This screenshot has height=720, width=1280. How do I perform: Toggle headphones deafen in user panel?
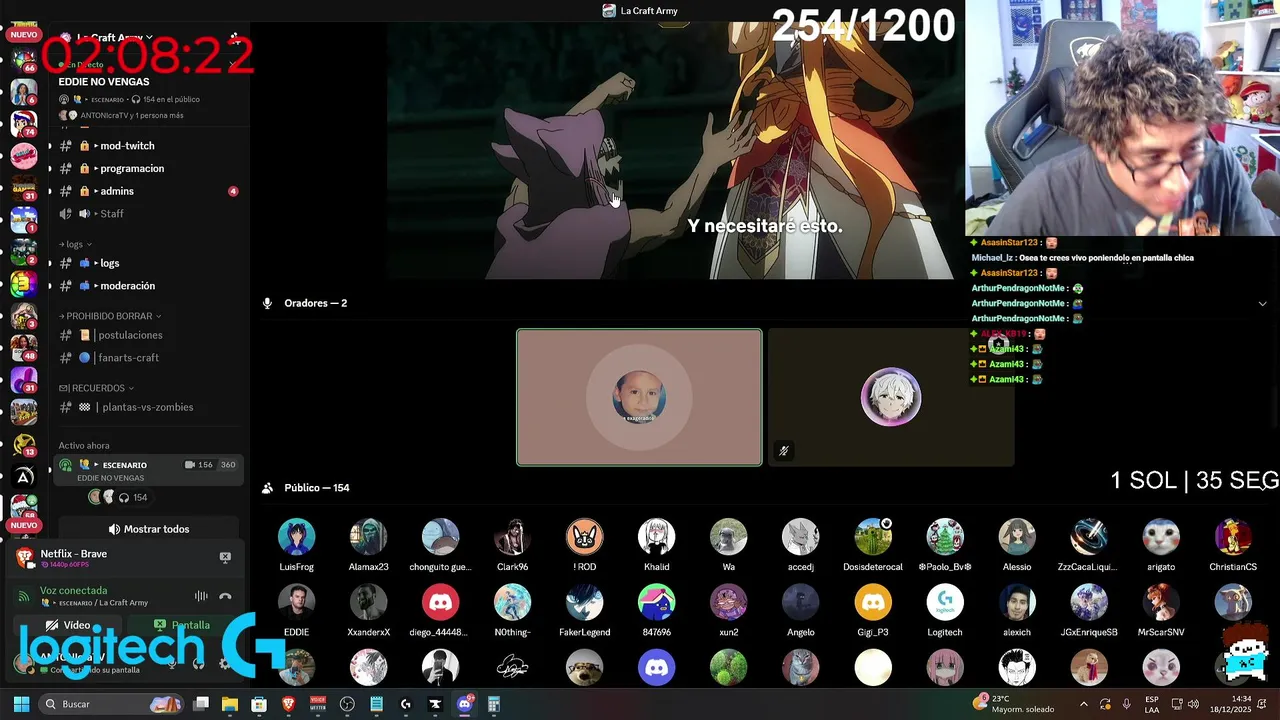(x=198, y=663)
